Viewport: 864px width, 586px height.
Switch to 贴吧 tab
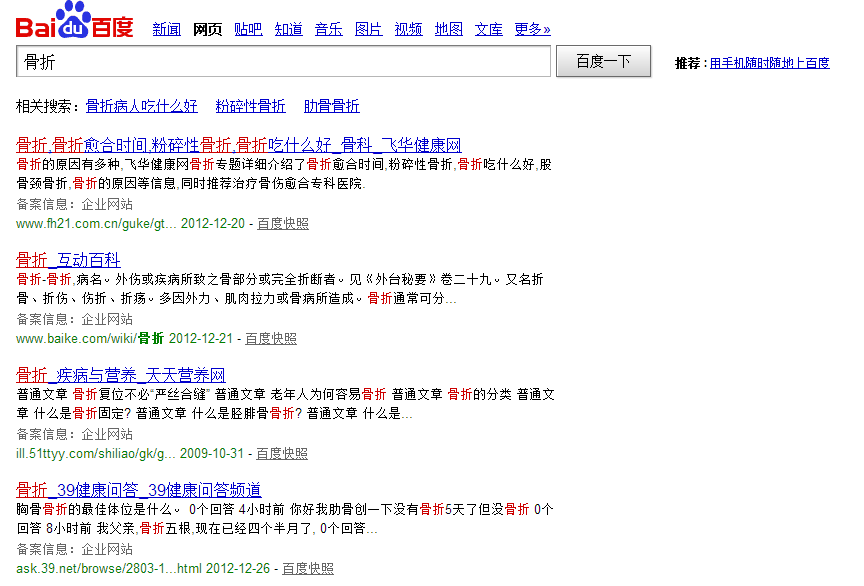(248, 30)
